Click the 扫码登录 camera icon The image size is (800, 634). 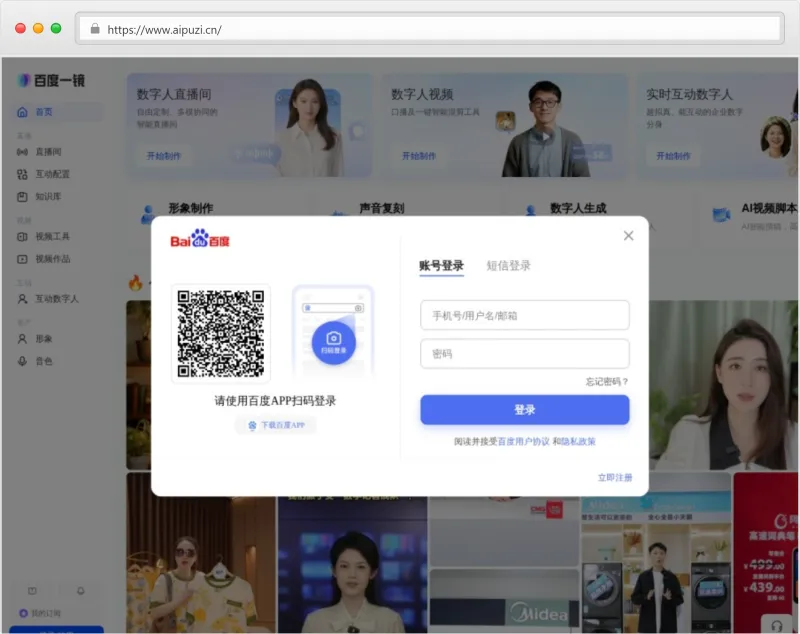click(334, 342)
